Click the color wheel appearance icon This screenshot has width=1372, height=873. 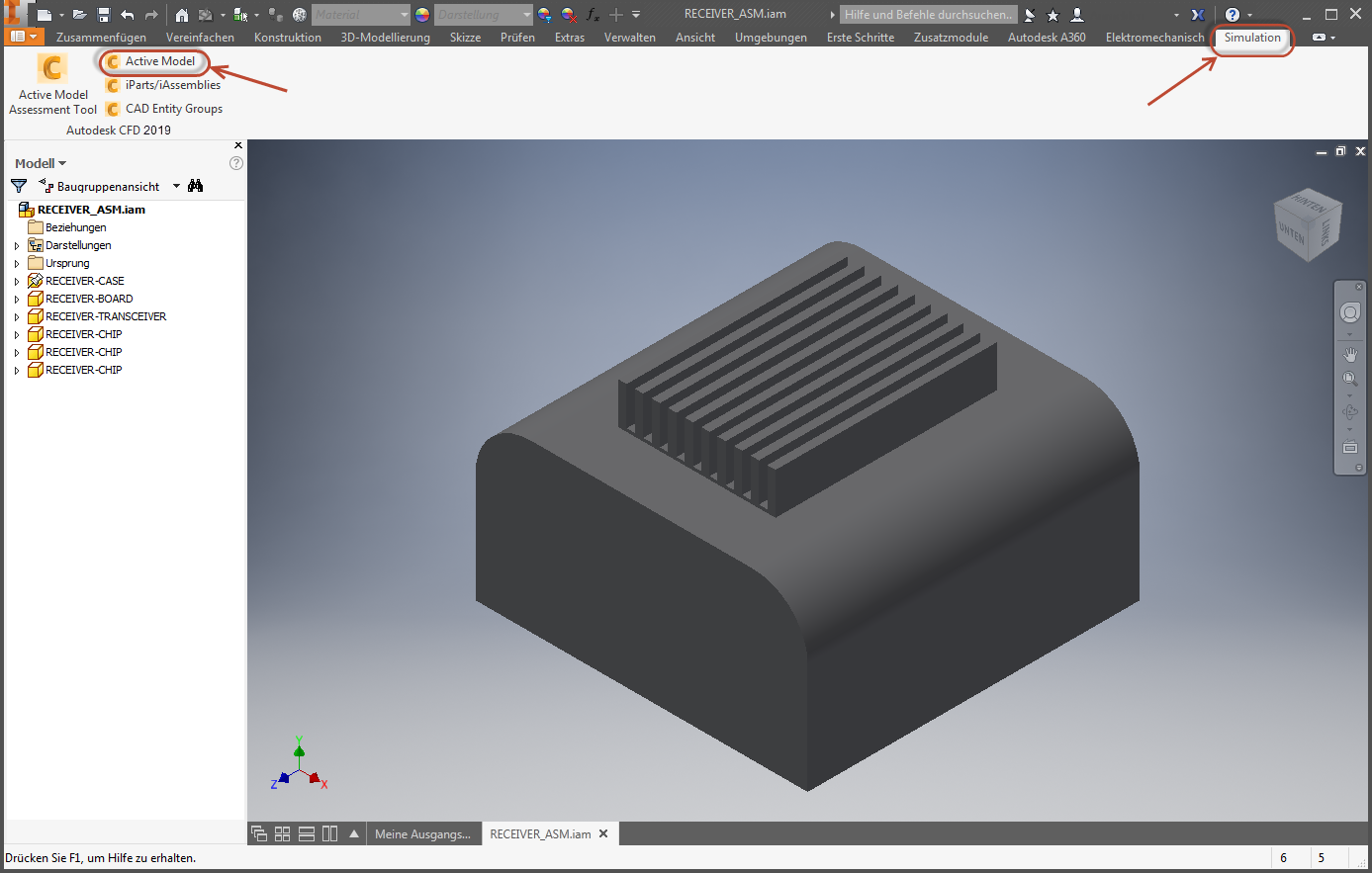422,15
